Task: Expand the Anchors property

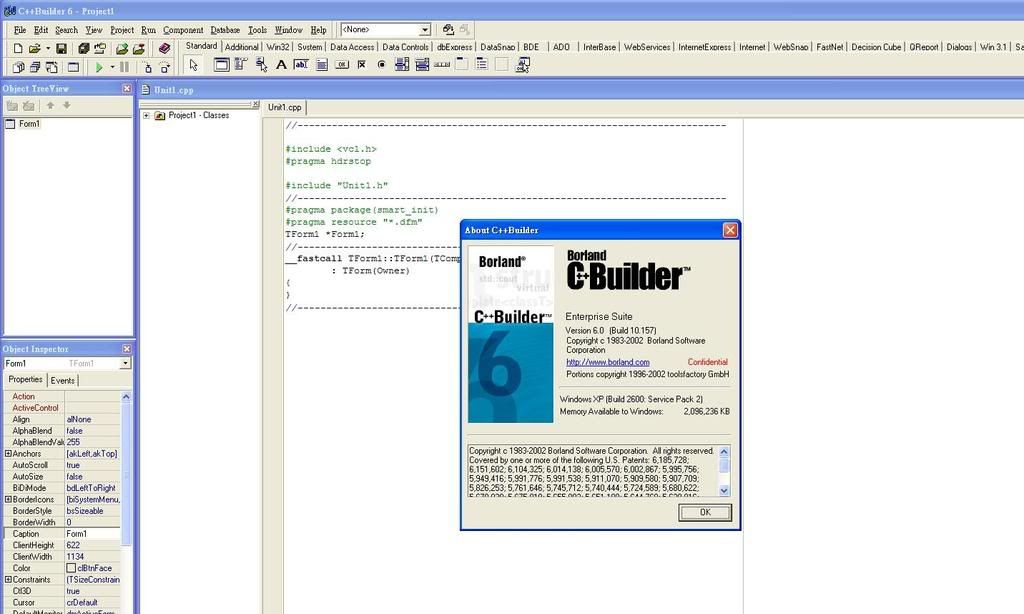Action: pos(8,453)
